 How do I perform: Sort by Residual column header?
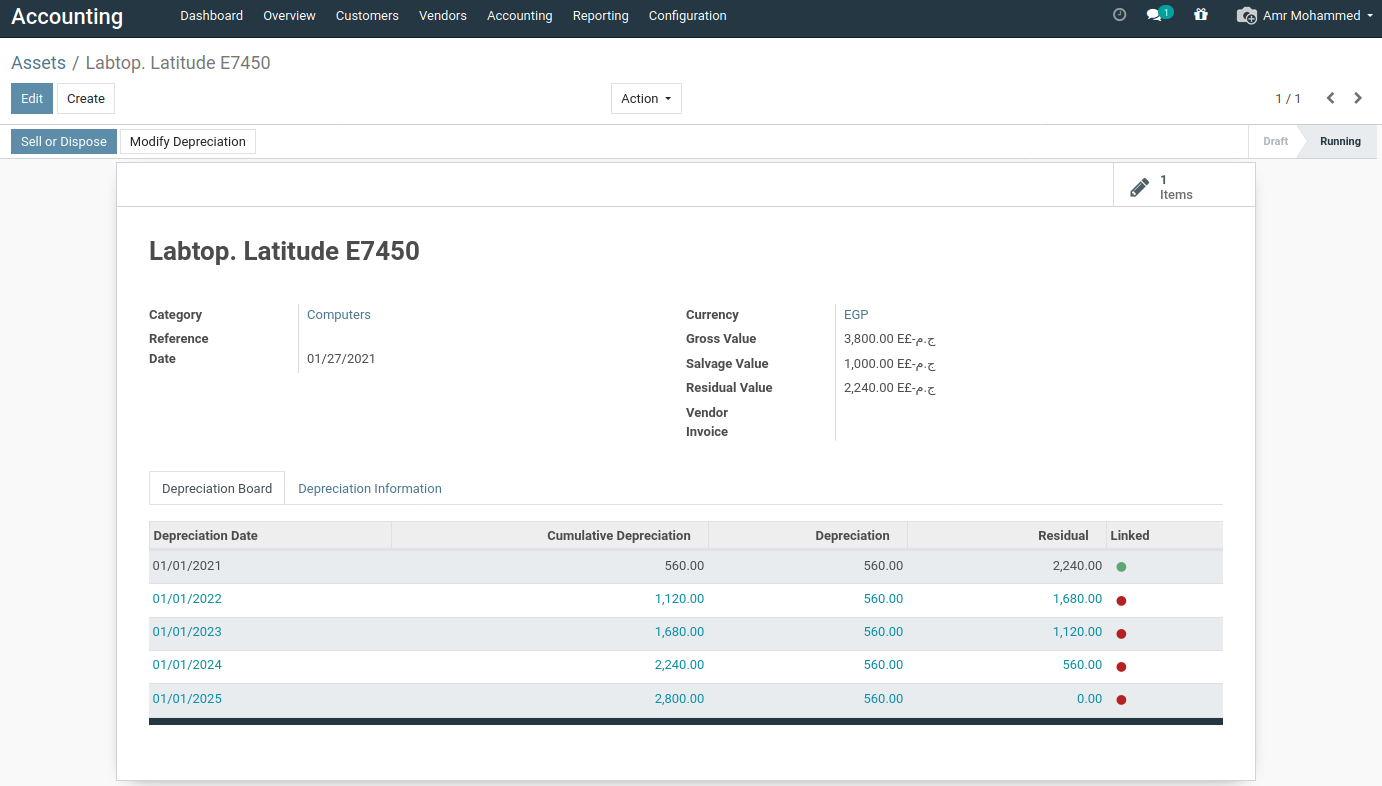(x=1007, y=536)
